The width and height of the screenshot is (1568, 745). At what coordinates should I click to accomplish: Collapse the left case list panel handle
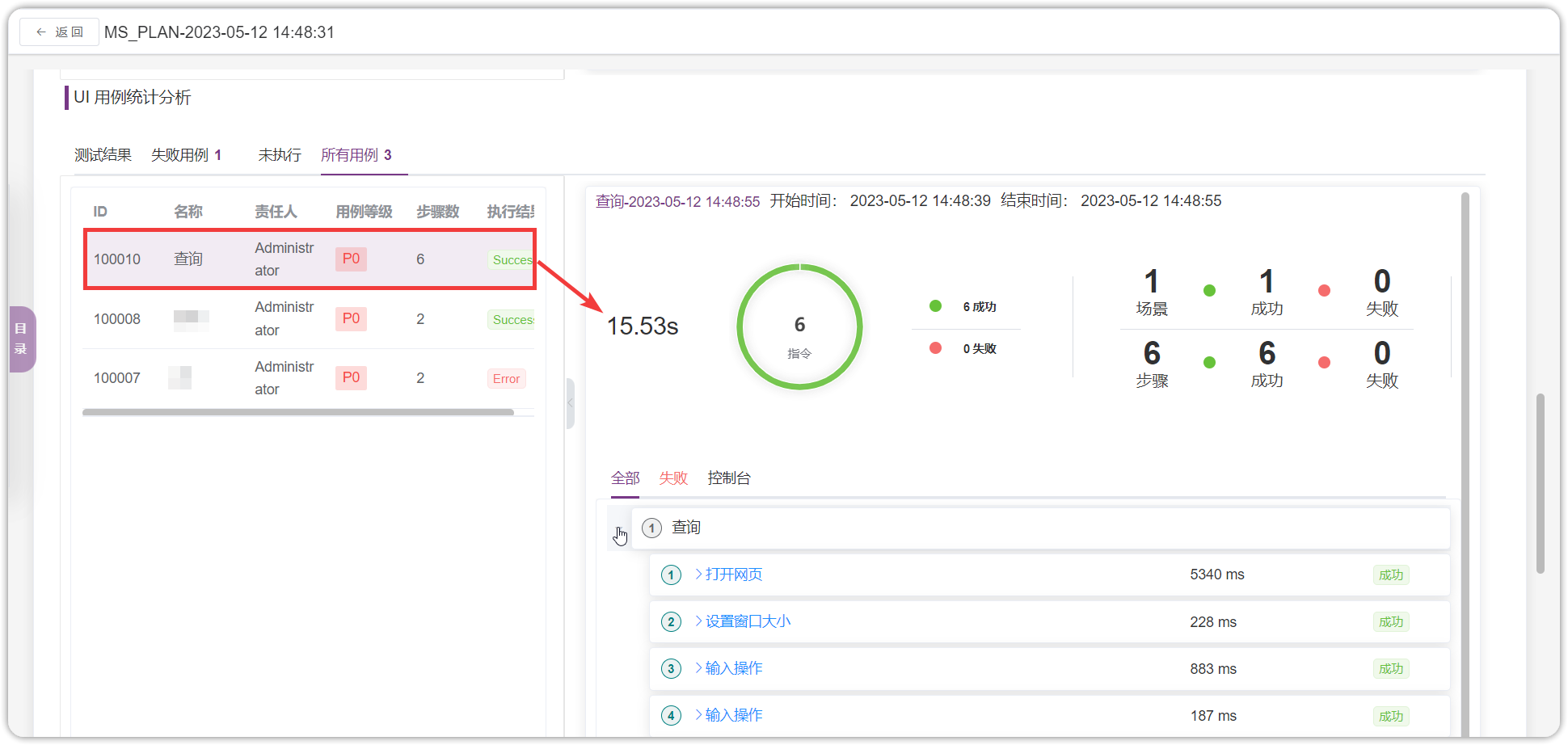click(570, 403)
